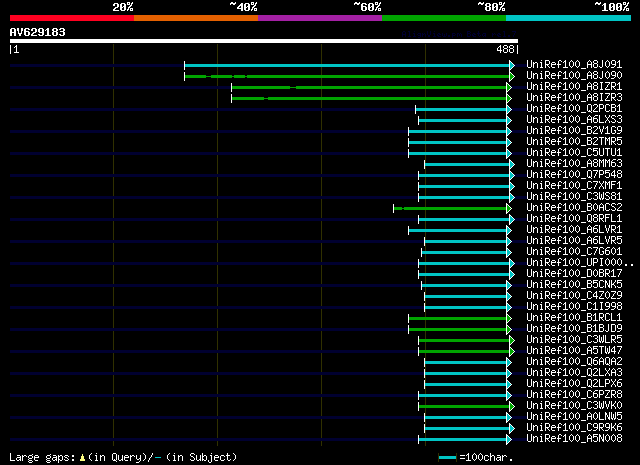640x465 pixels.
Task: Click the orange ~40% identity legend segment
Action: 196,18
